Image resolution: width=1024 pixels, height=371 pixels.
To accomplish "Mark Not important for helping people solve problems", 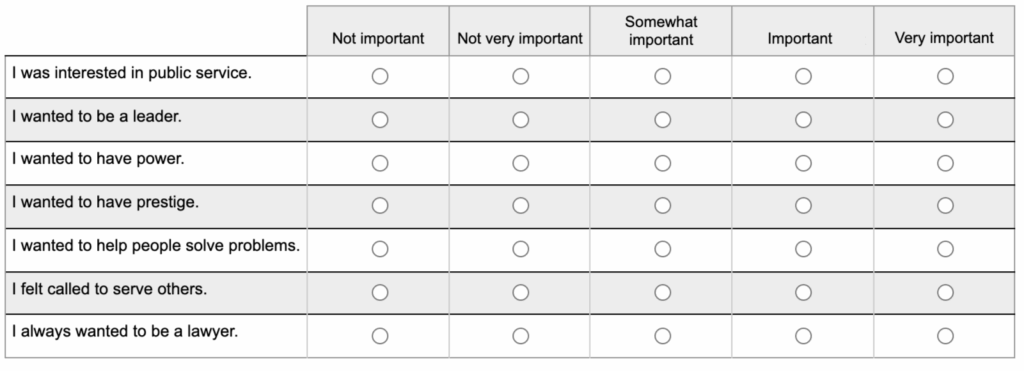I will pyautogui.click(x=379, y=249).
